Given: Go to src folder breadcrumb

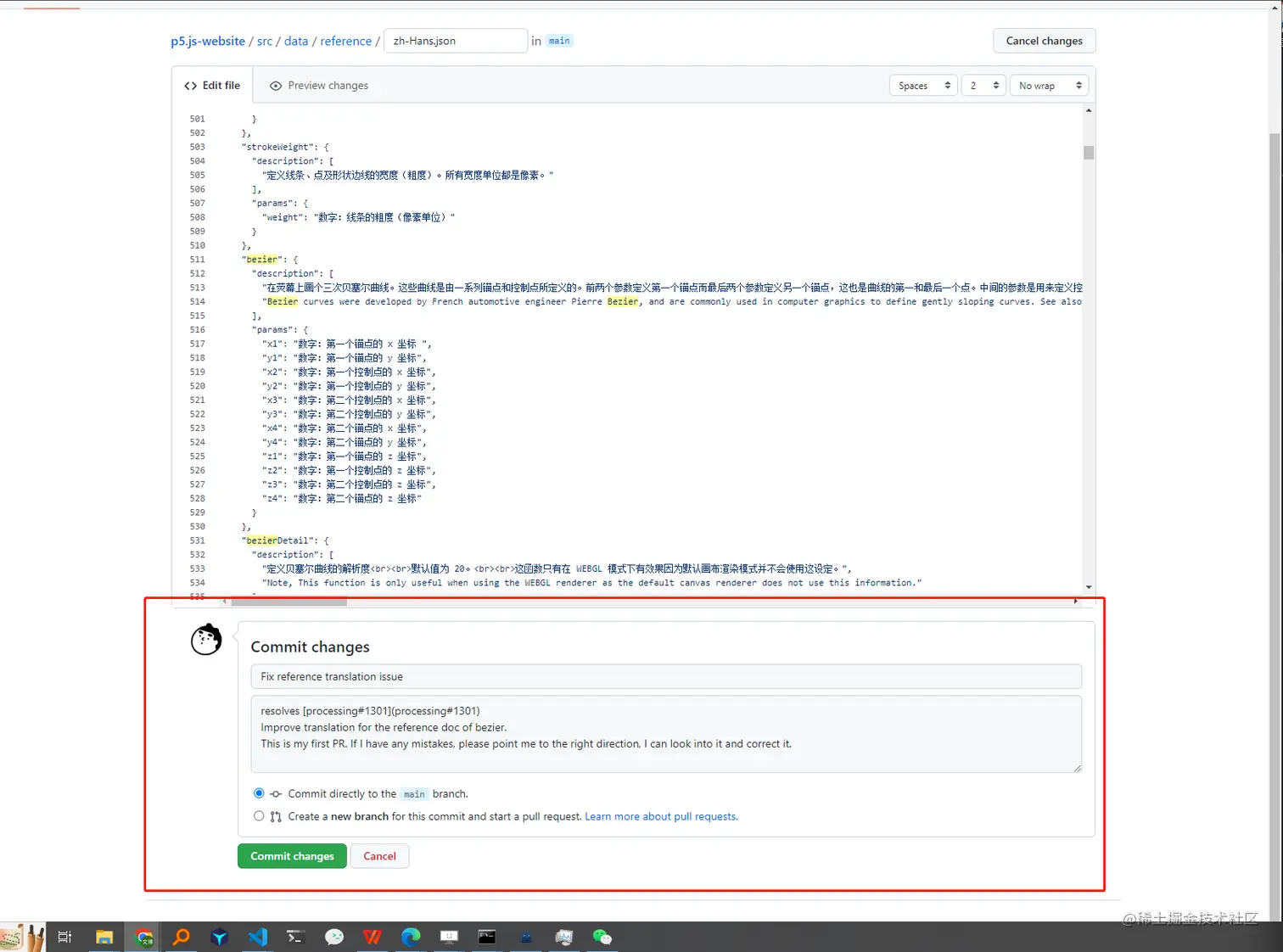Looking at the screenshot, I should 265,41.
